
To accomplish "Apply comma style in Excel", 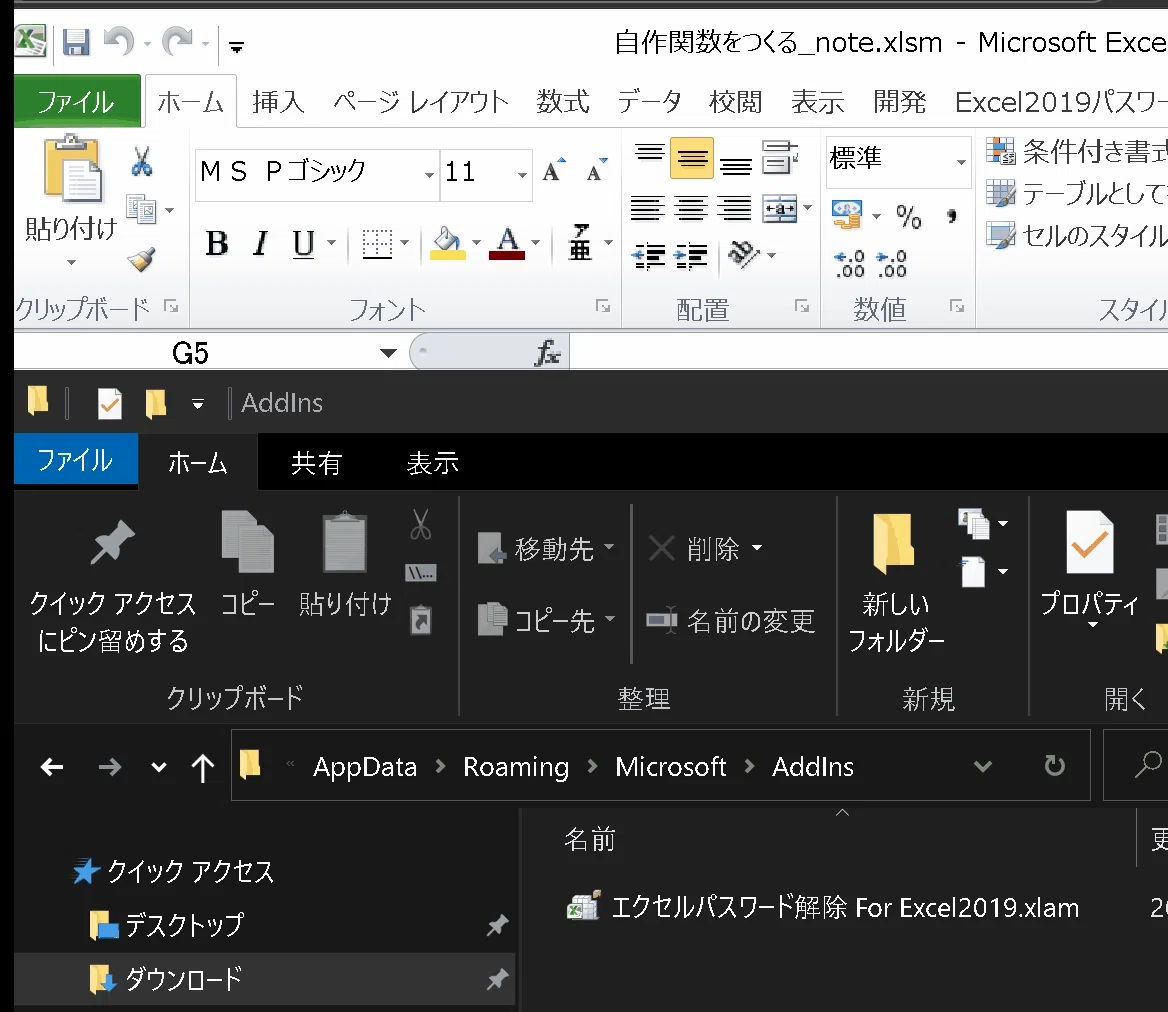I will point(951,217).
